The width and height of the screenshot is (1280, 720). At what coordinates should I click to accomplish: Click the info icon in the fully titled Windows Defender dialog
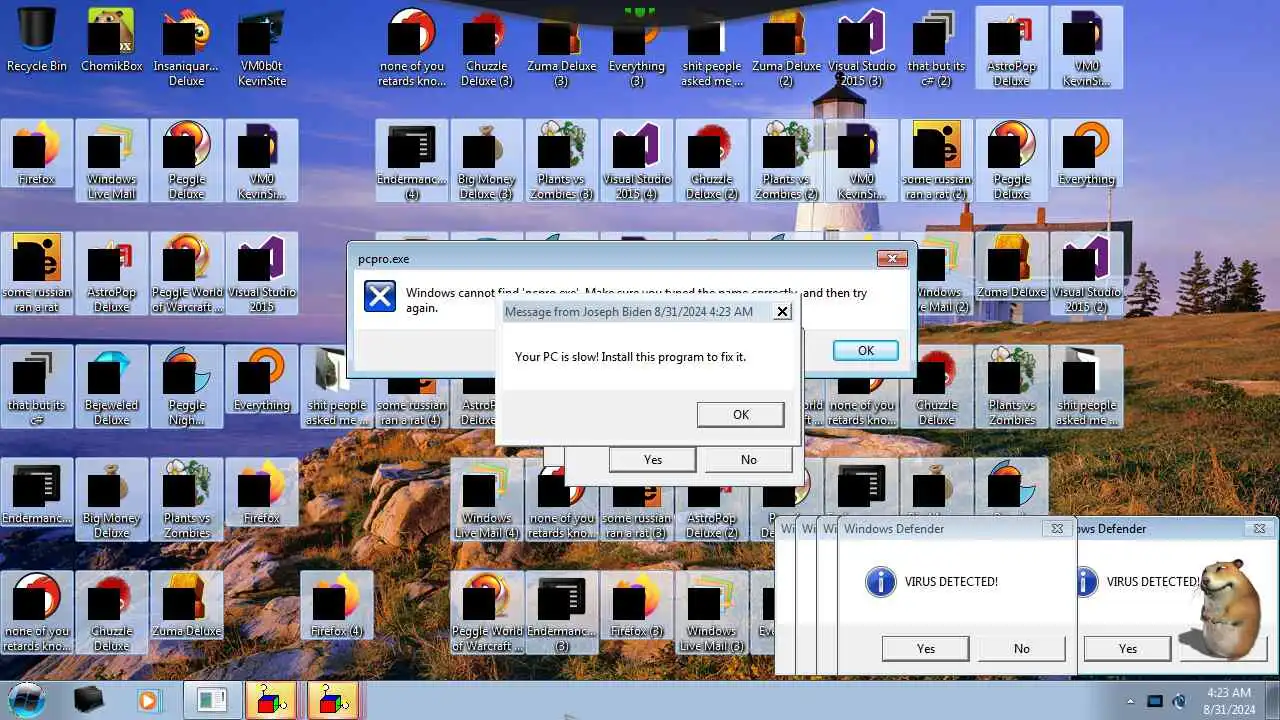click(x=880, y=581)
